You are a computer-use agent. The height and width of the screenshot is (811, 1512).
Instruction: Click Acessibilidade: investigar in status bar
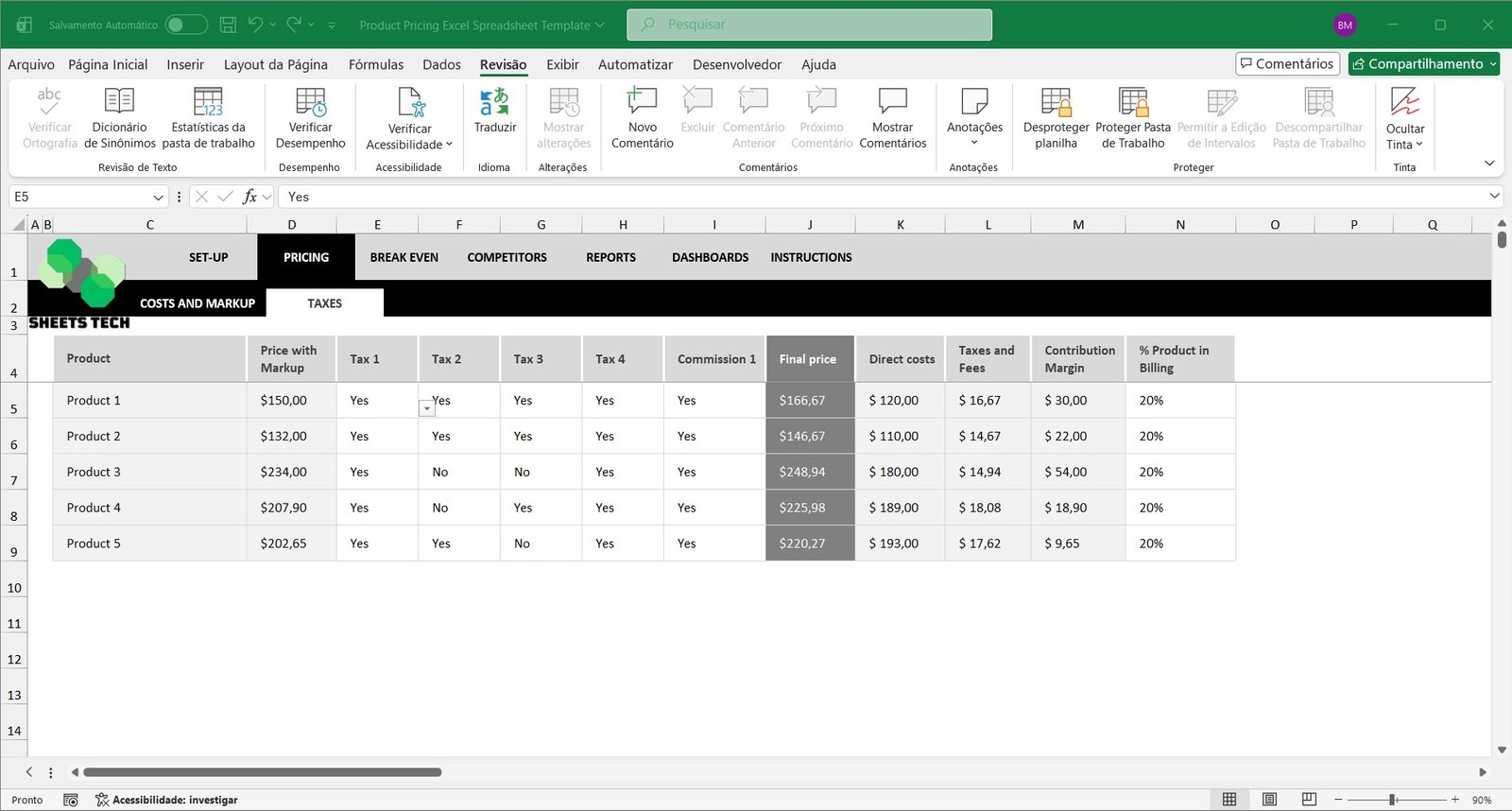click(166, 800)
